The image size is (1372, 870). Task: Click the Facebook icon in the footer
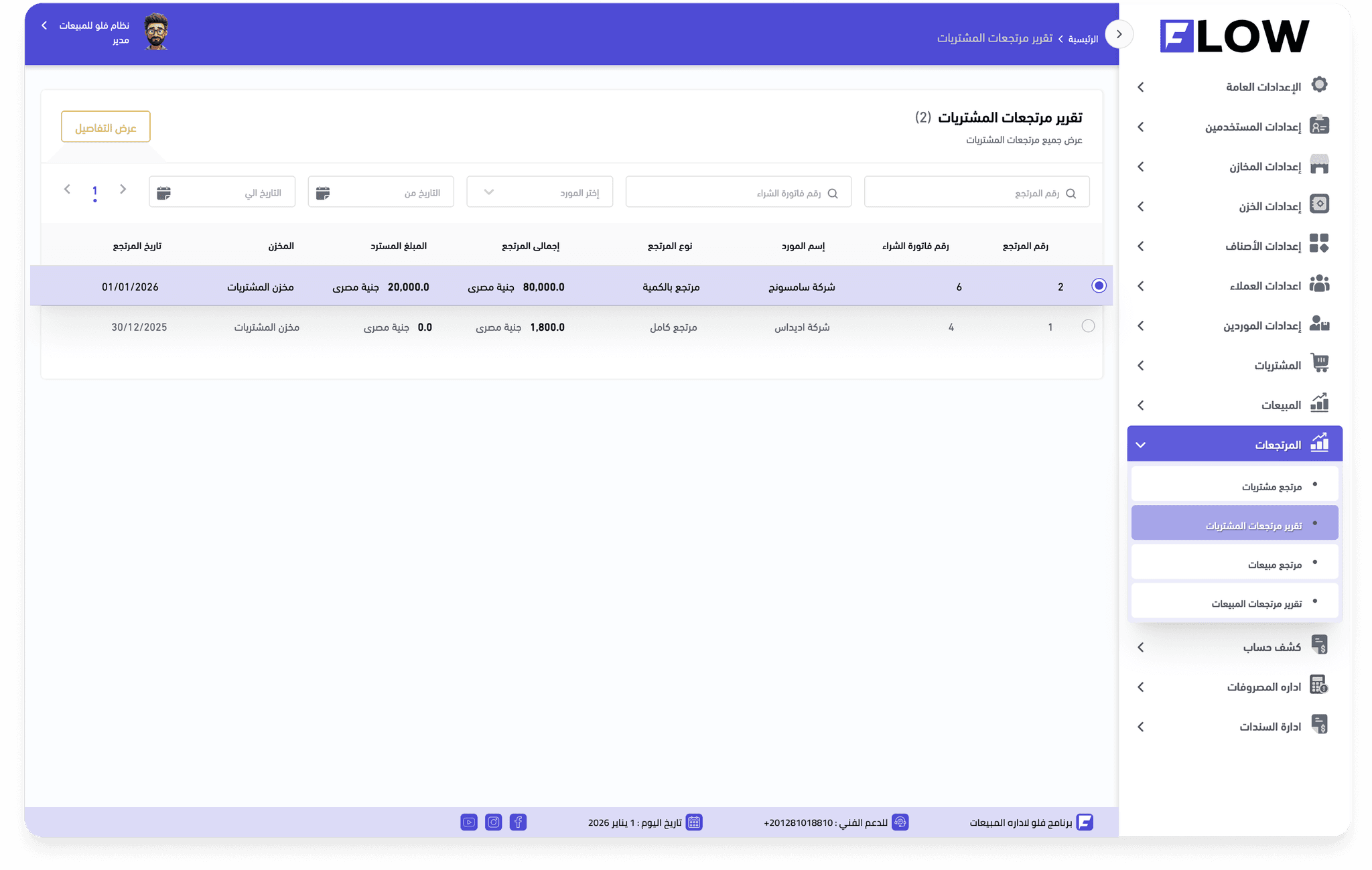click(x=518, y=822)
